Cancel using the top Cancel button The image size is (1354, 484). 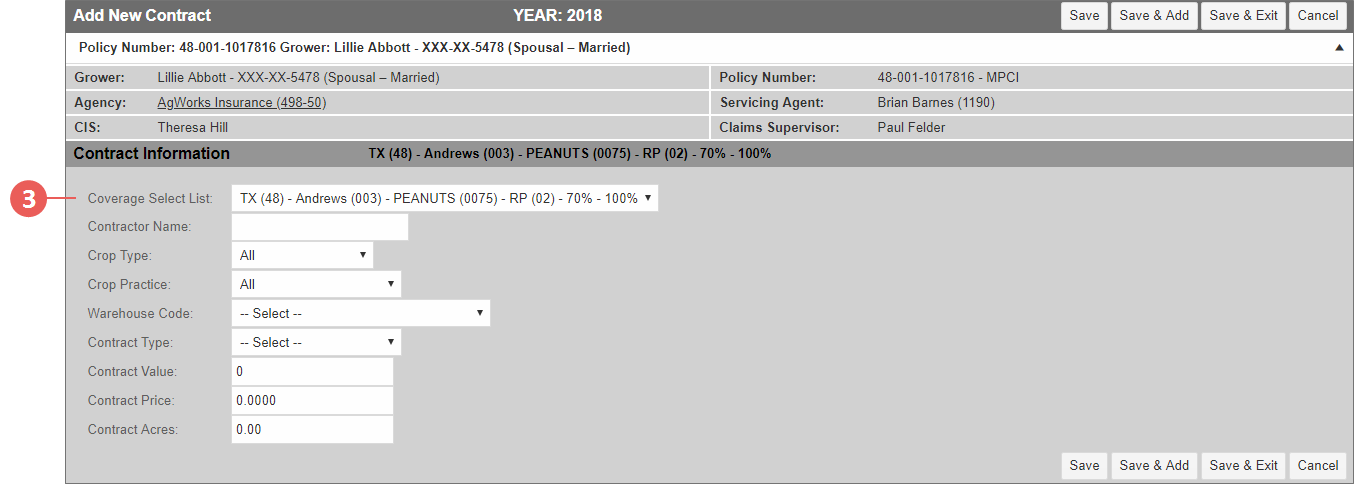[x=1318, y=15]
